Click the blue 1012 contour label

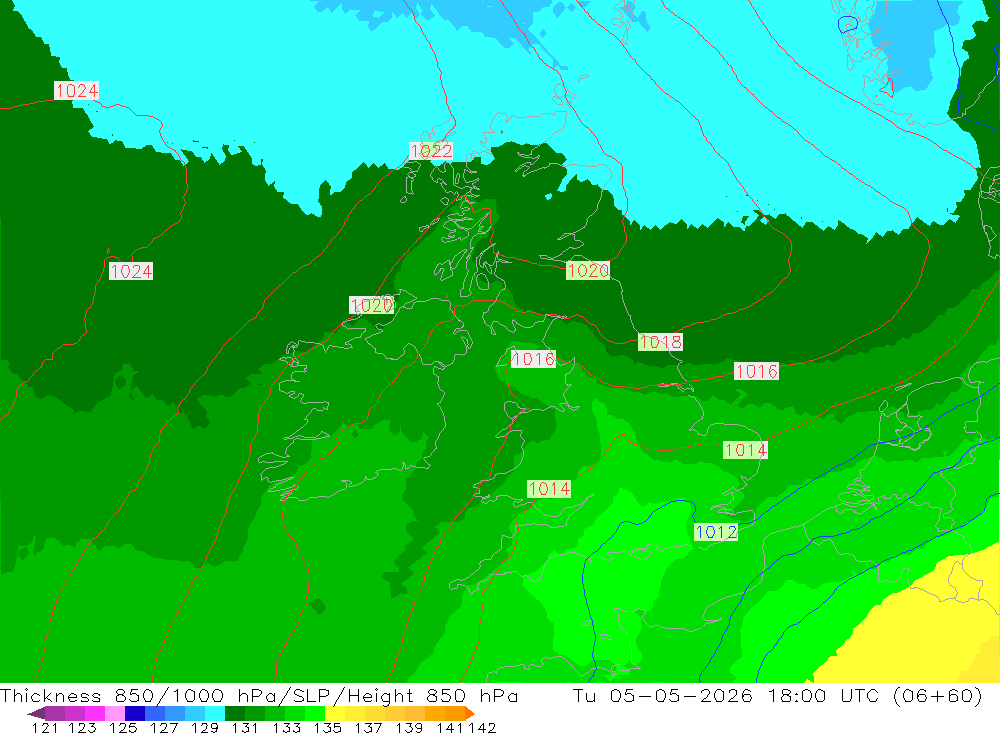[716, 532]
